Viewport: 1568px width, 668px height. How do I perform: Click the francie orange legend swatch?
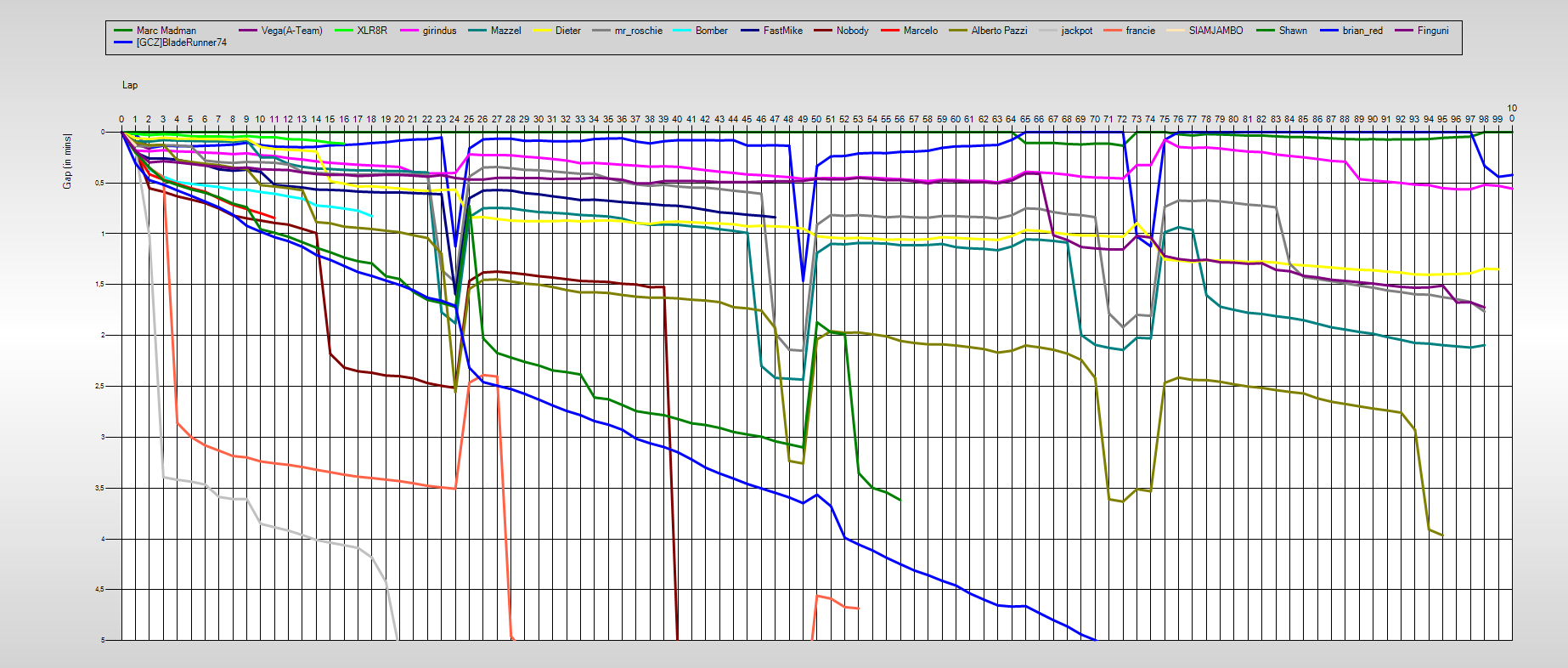pos(1113,31)
